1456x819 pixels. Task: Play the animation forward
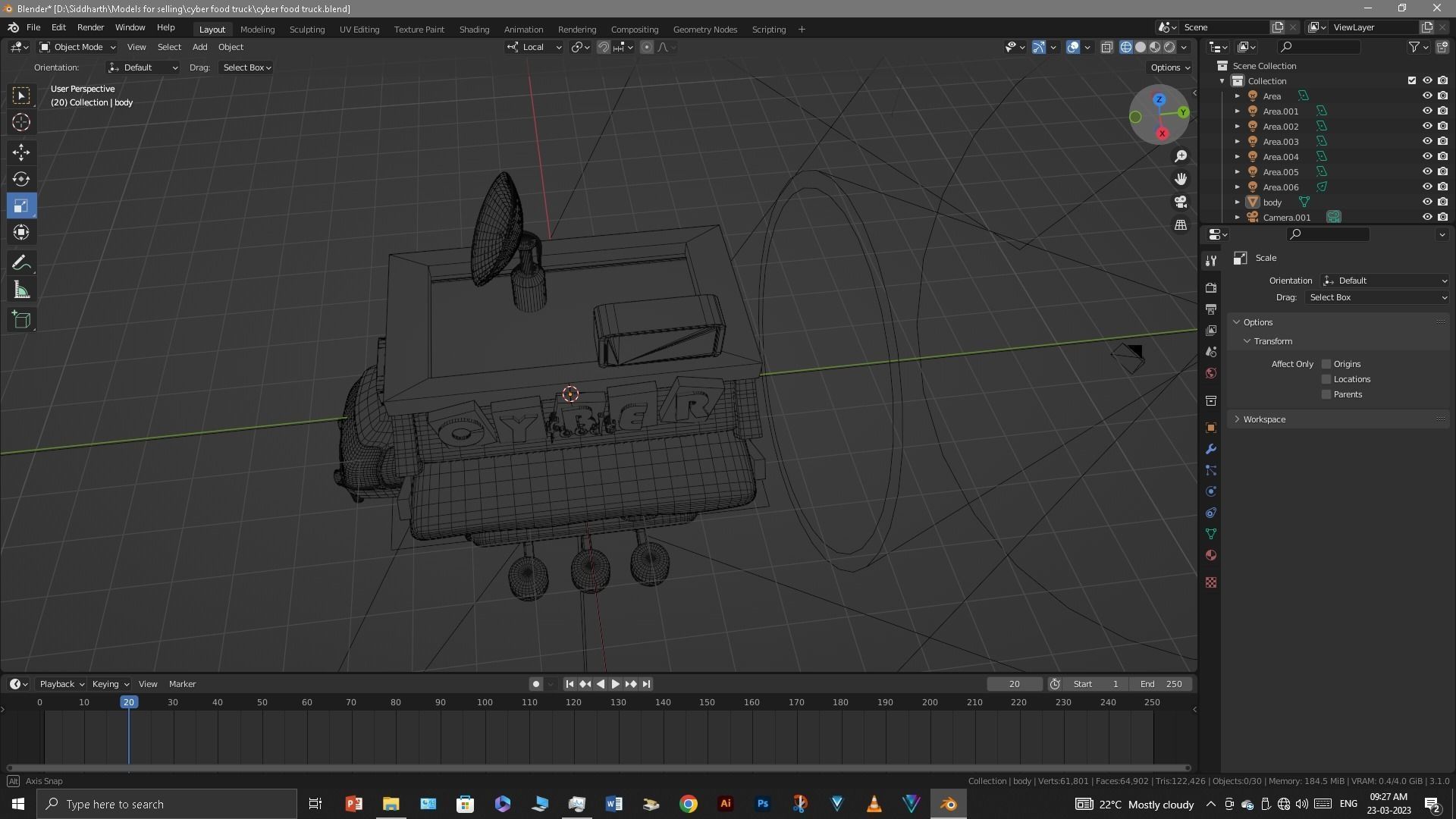(x=615, y=684)
